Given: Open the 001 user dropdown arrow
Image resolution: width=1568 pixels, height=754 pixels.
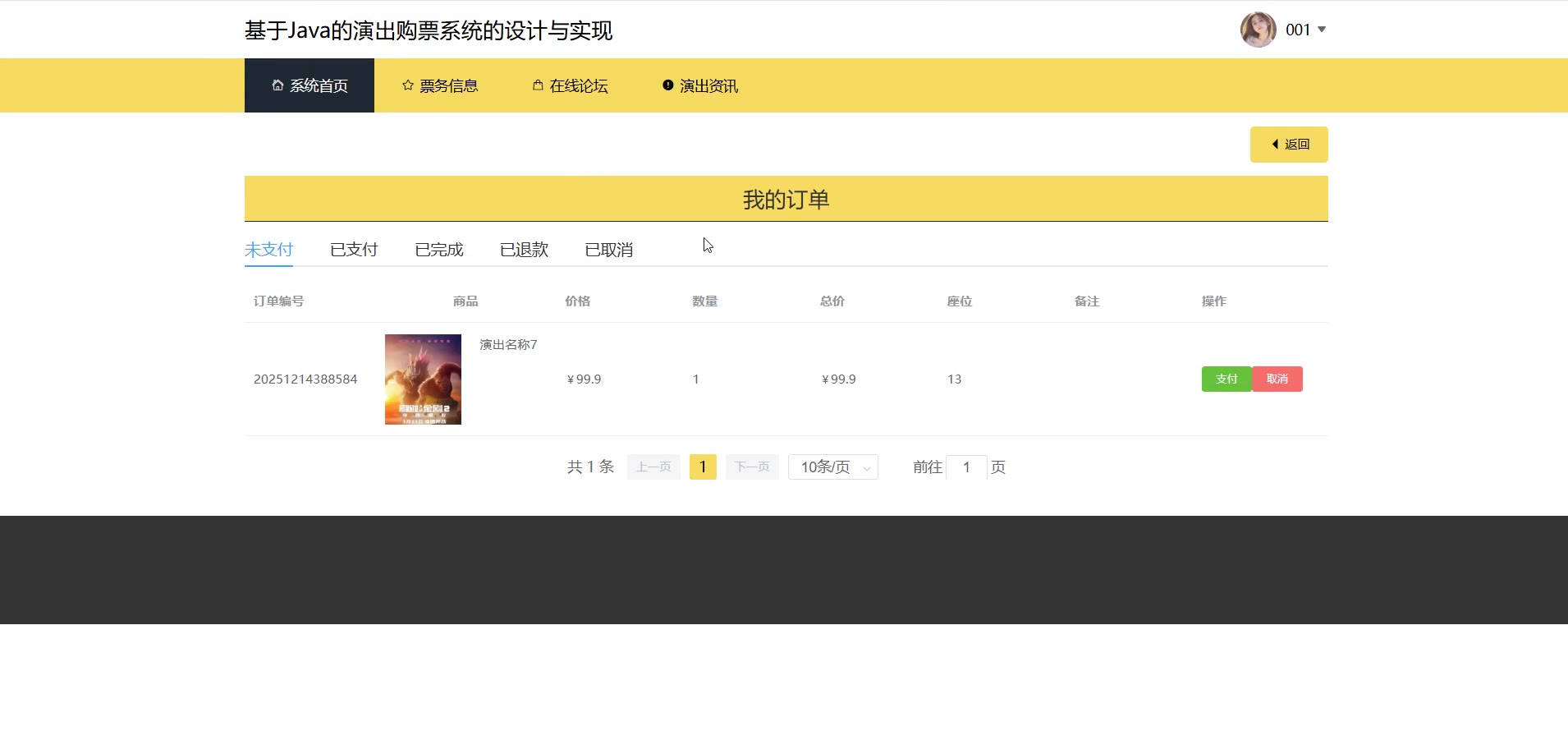Looking at the screenshot, I should point(1322,30).
